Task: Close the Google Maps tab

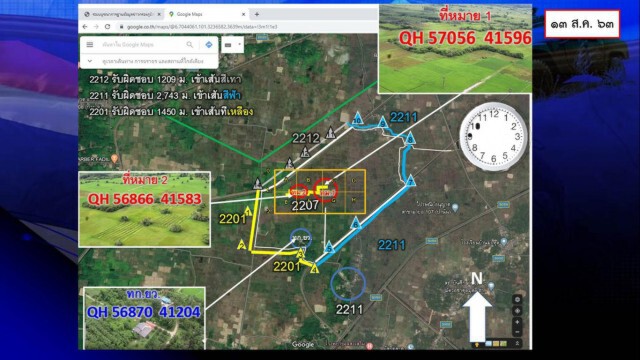Action: point(244,14)
